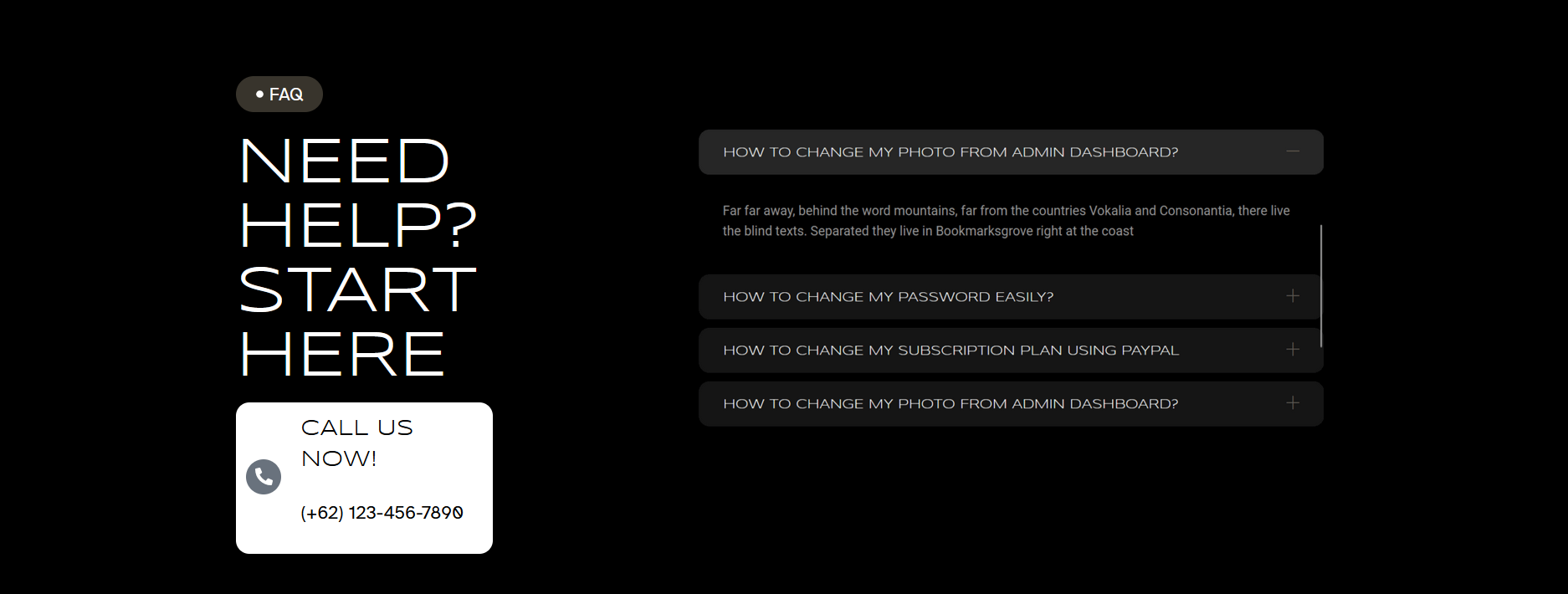Collapse the open photo from admin dashboard question
This screenshot has width=1568, height=594.
click(1011, 152)
